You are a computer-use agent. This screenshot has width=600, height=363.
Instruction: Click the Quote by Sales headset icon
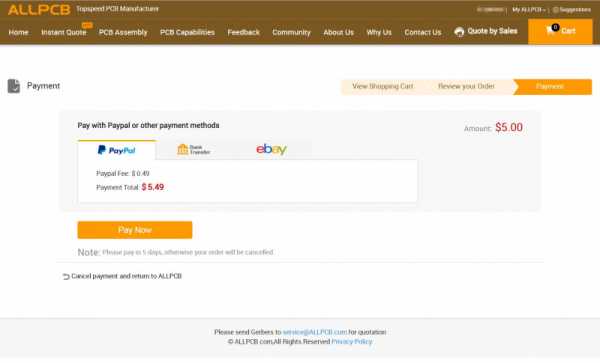459,32
